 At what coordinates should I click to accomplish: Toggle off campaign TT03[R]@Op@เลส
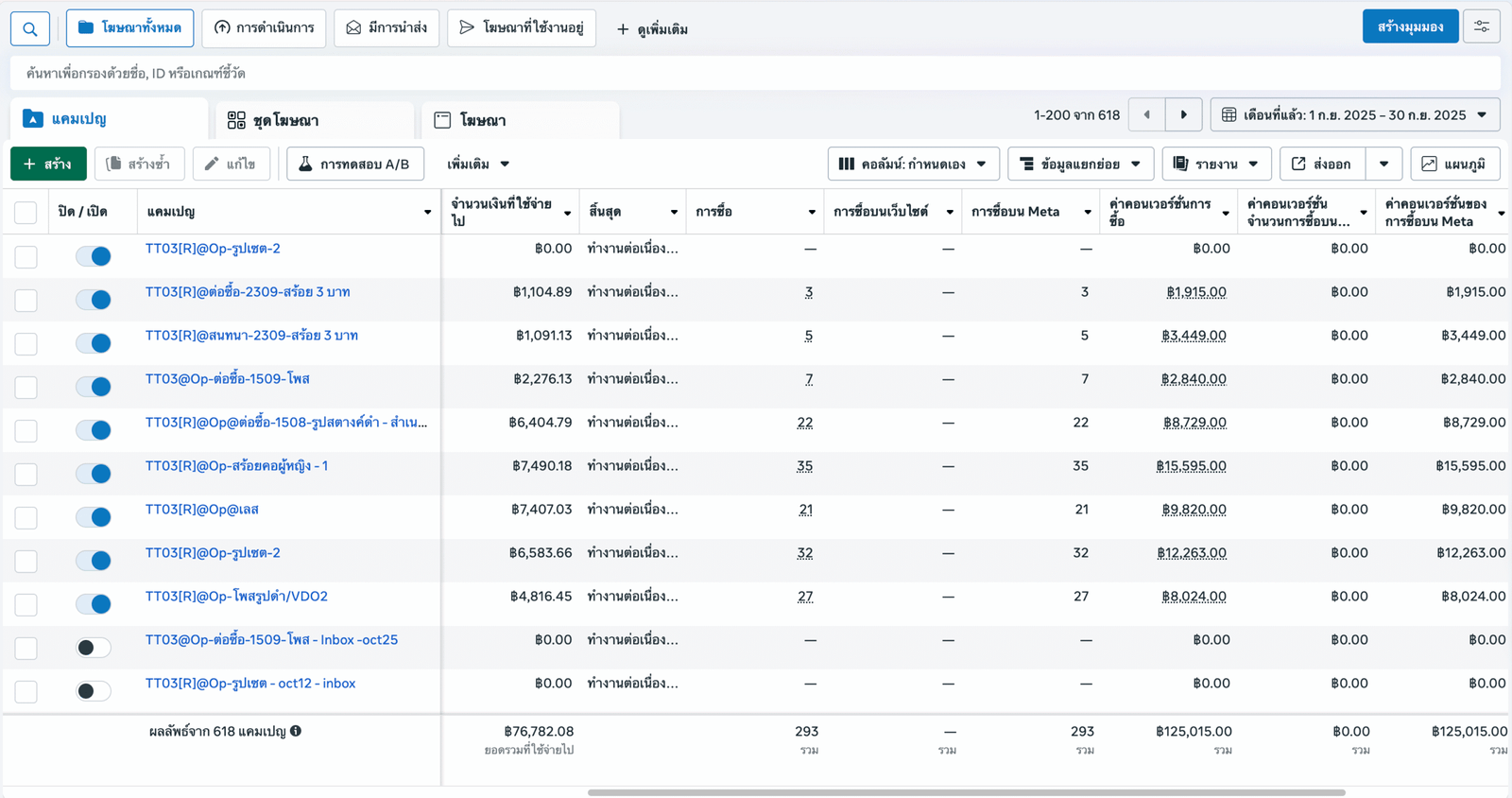click(x=94, y=517)
